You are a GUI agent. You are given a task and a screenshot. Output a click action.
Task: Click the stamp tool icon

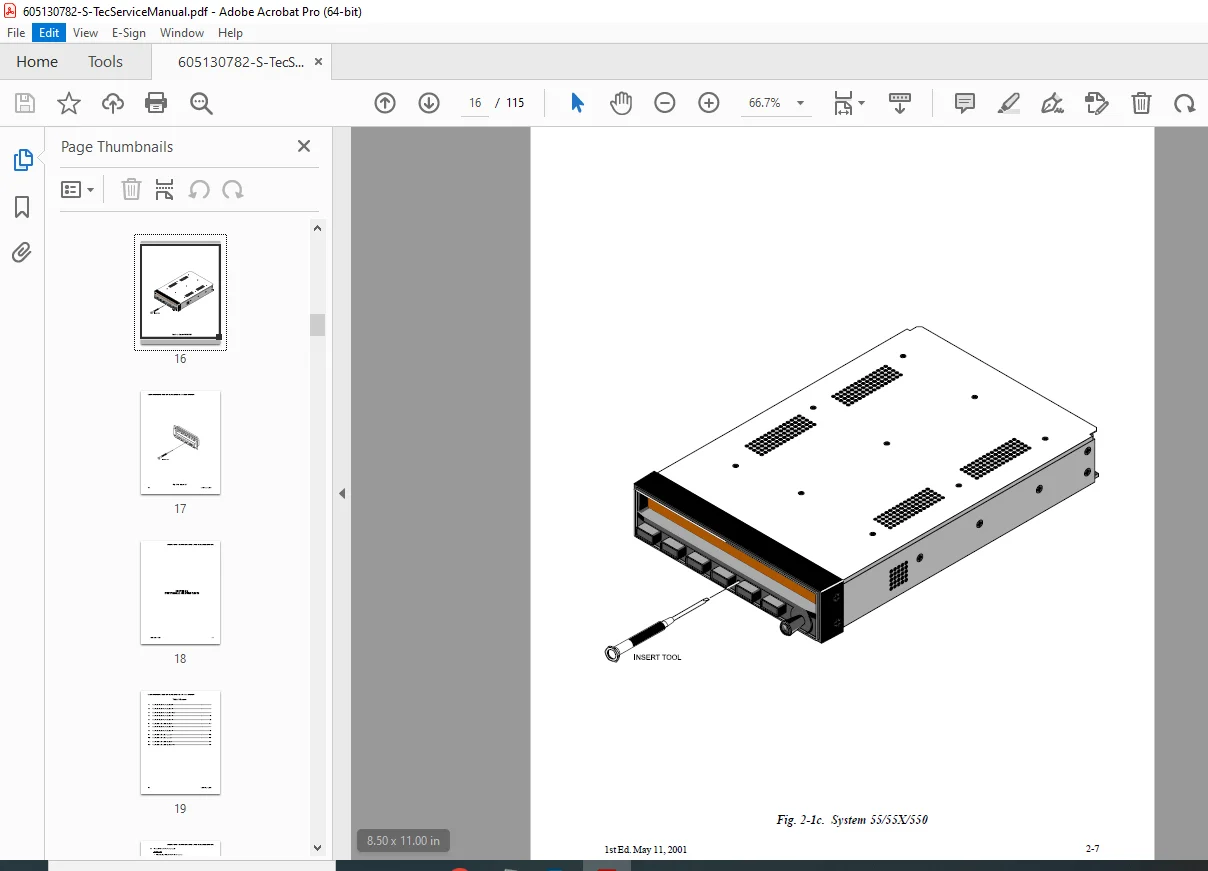coord(1097,103)
